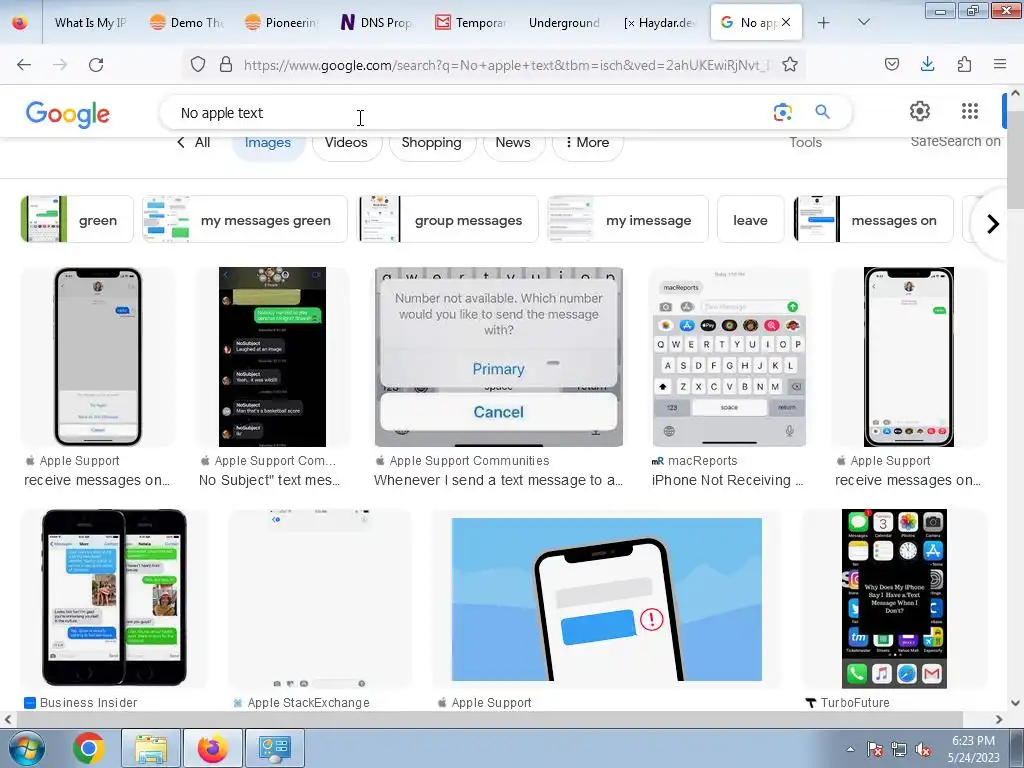Screen dimensions: 1024x768
Task: Show hidden system tray icons
Action: (x=850, y=749)
